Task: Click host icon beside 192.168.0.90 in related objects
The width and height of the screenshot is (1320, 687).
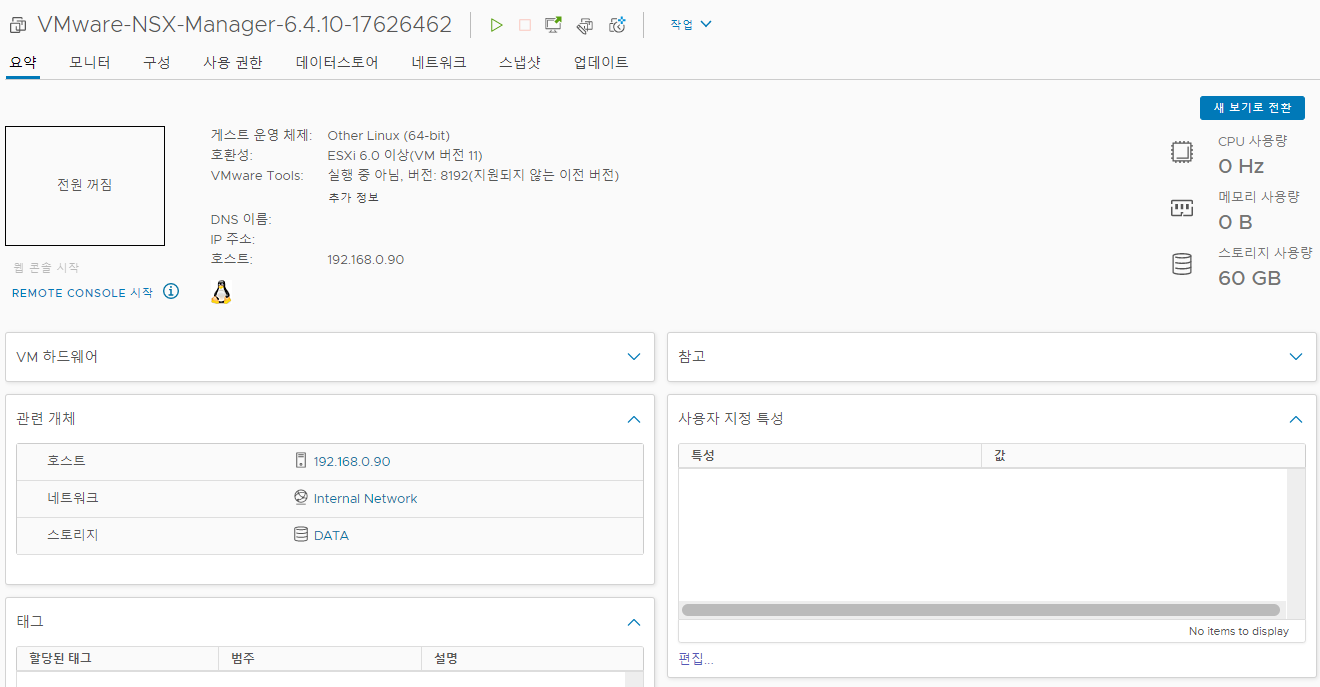Action: coord(300,461)
